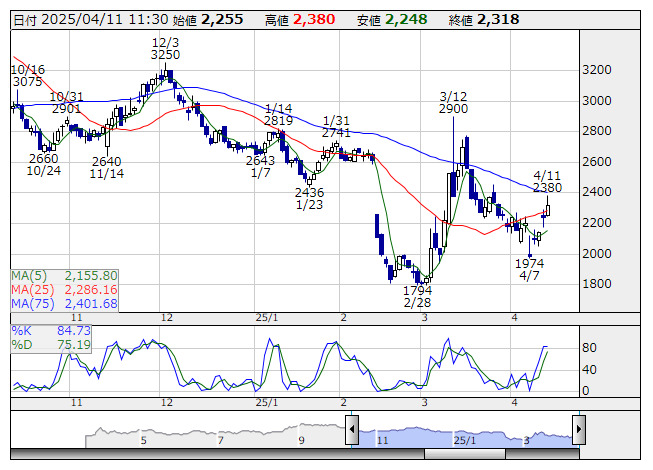Click the left range handle arrow
Screen dimensions: 653x470
(352, 429)
